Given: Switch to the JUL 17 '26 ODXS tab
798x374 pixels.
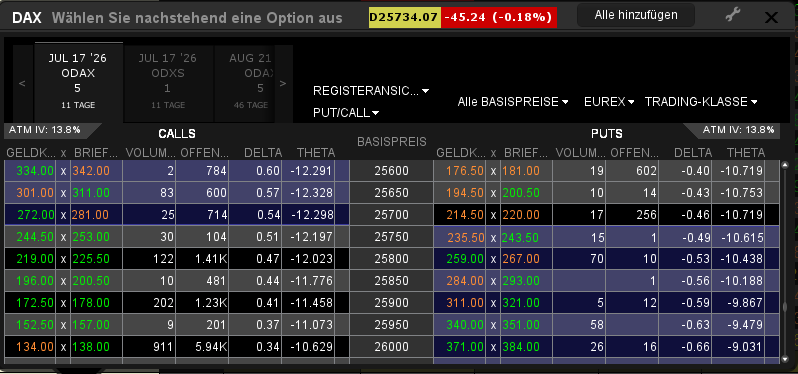Looking at the screenshot, I should [167, 82].
